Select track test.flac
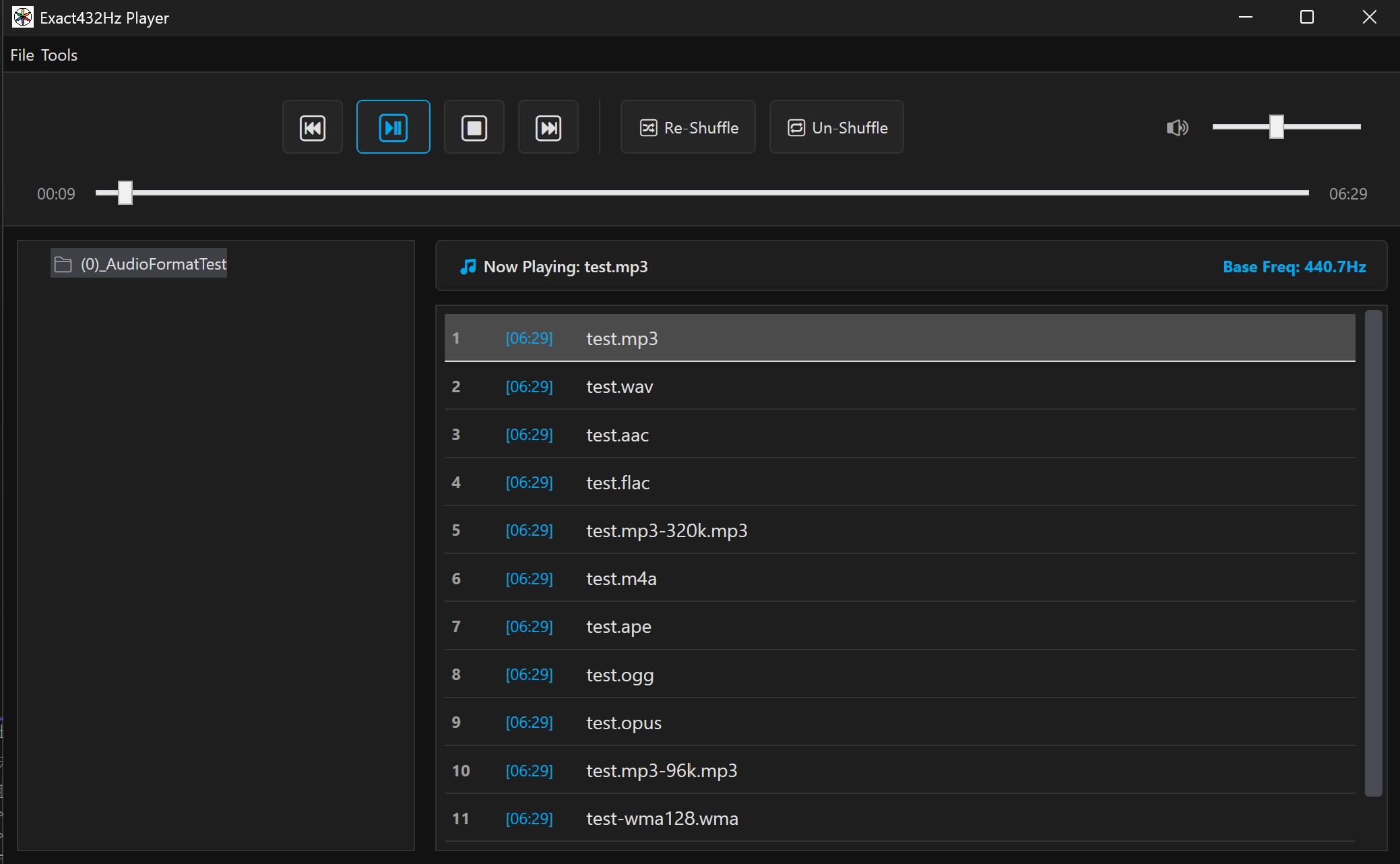 point(900,483)
